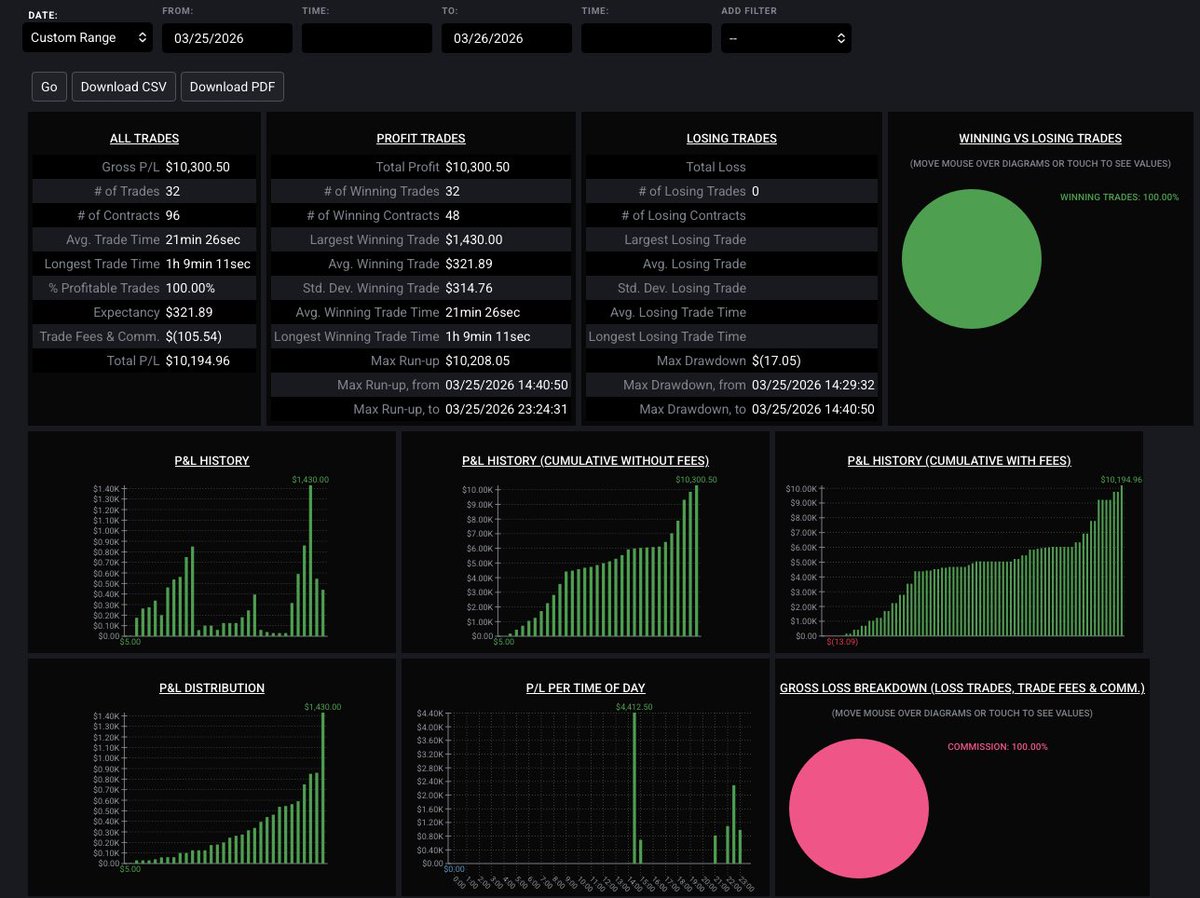The height and width of the screenshot is (898, 1200).
Task: Click the $10,300.50 label on cumulative without fees chart
Action: 696,480
